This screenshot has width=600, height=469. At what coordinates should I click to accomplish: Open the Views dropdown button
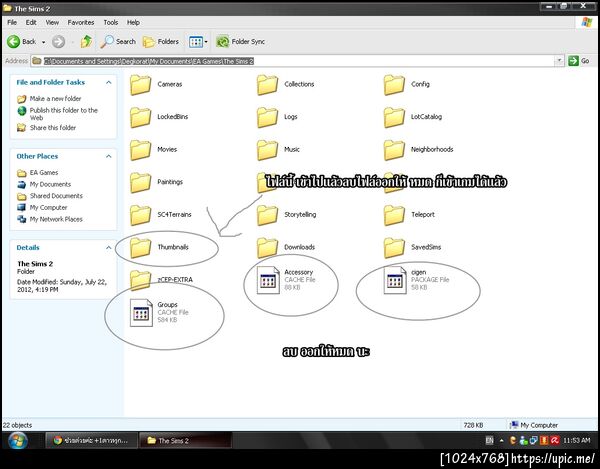pos(198,41)
